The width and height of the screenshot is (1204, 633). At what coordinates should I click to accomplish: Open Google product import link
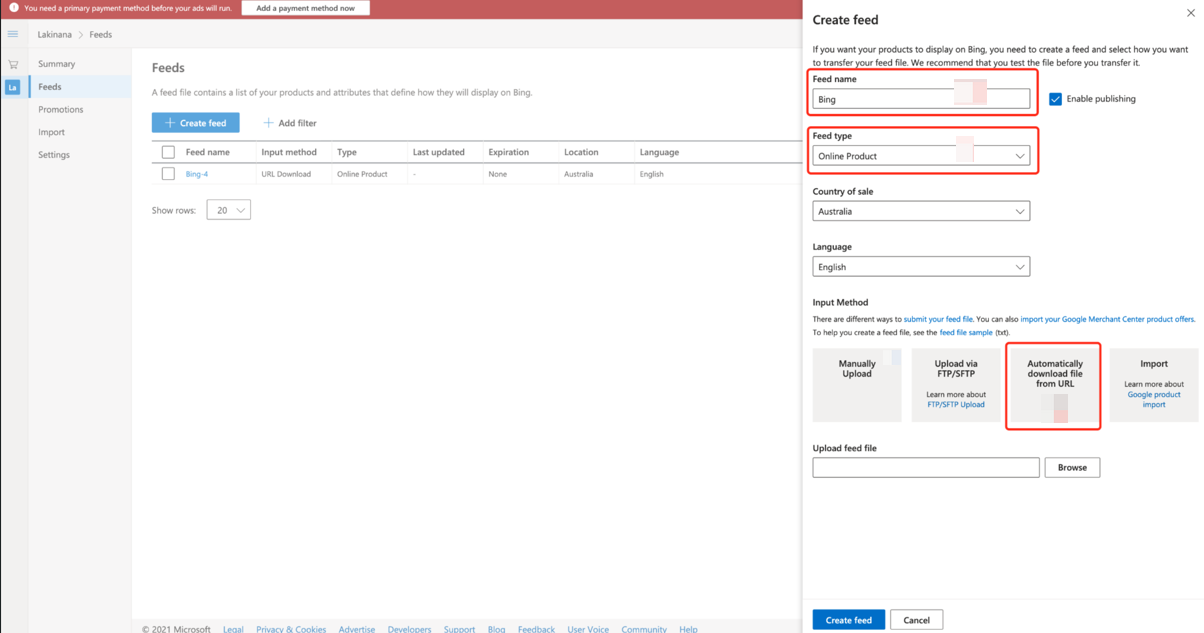click(1154, 400)
